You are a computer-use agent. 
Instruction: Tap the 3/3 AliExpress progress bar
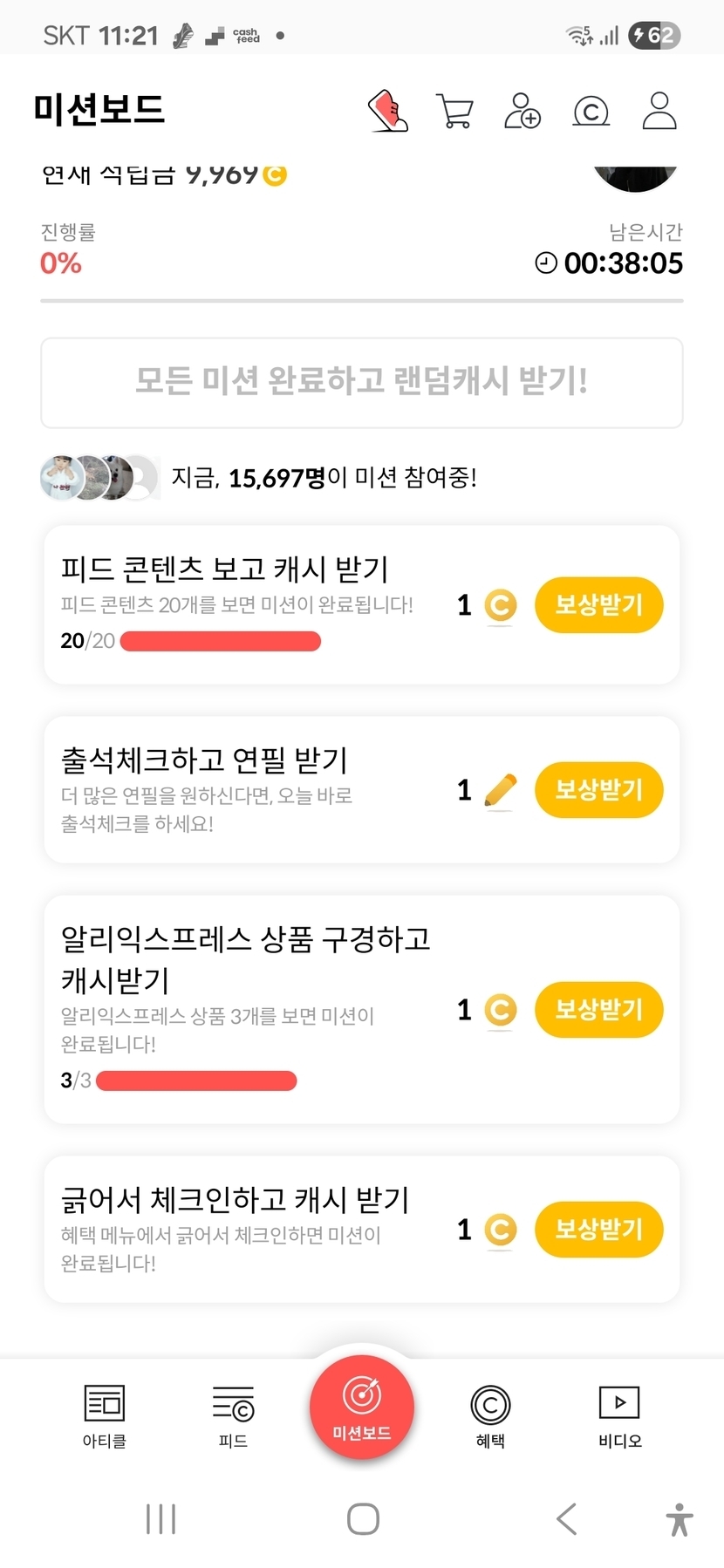tap(196, 1081)
